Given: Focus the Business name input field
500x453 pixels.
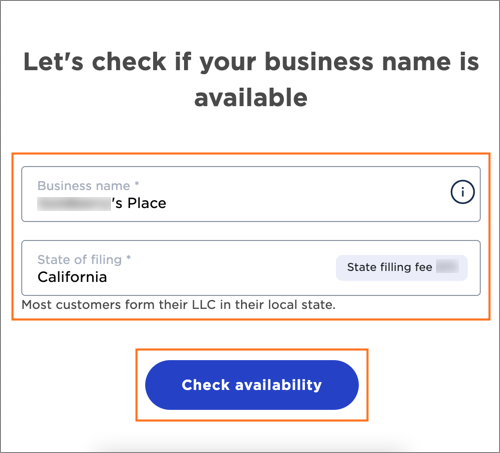Looking at the screenshot, I should 251,194.
